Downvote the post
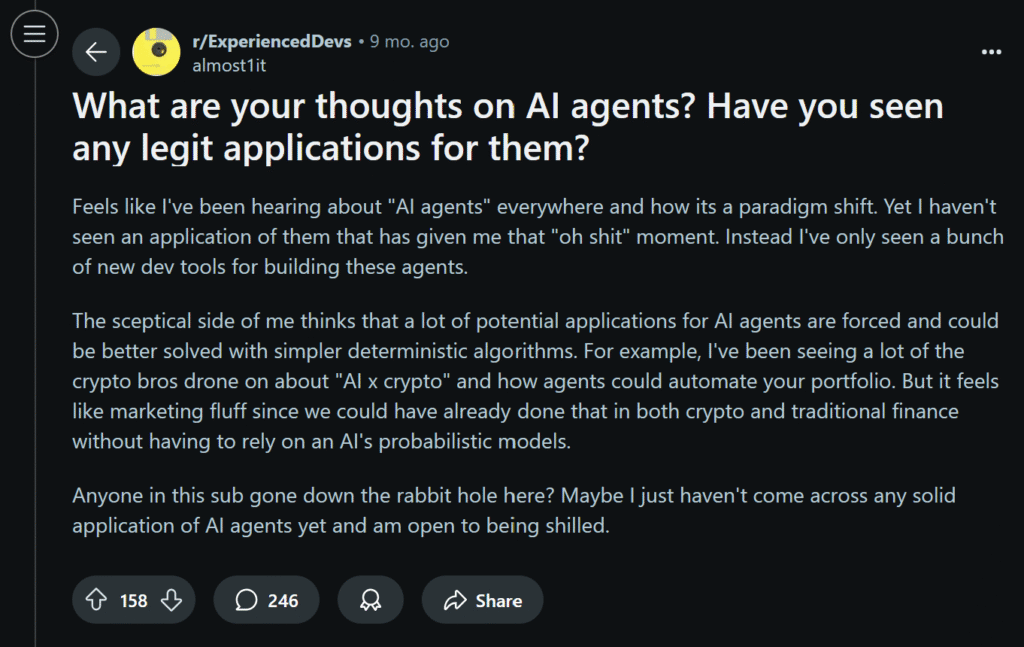This screenshot has width=1024, height=647. point(170,600)
